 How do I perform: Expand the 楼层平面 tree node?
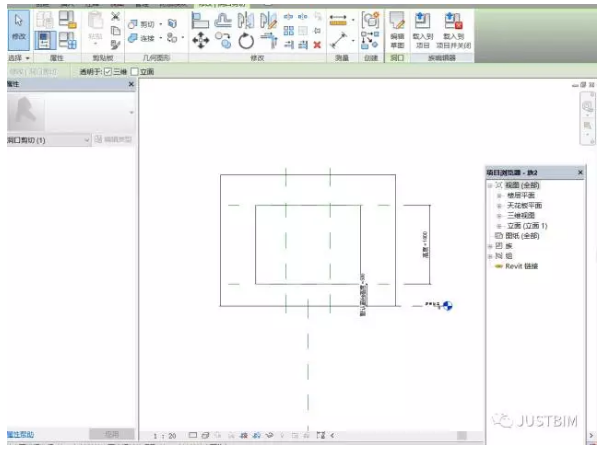[499, 196]
